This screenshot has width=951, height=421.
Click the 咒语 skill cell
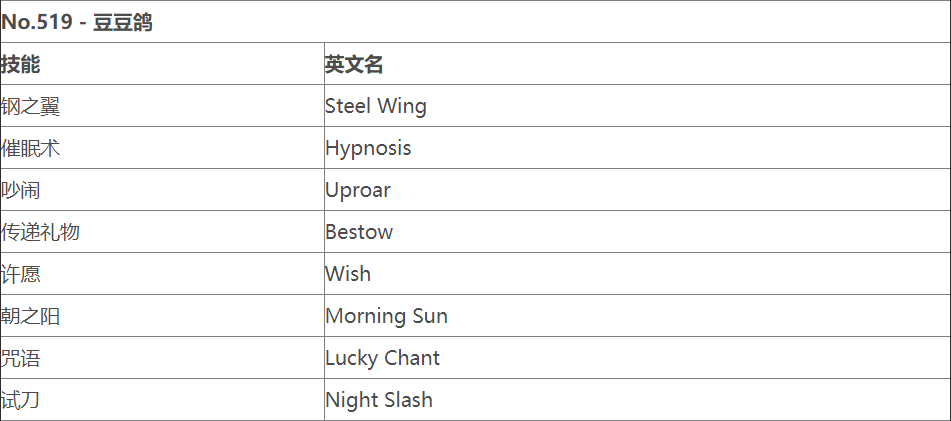tap(21, 358)
